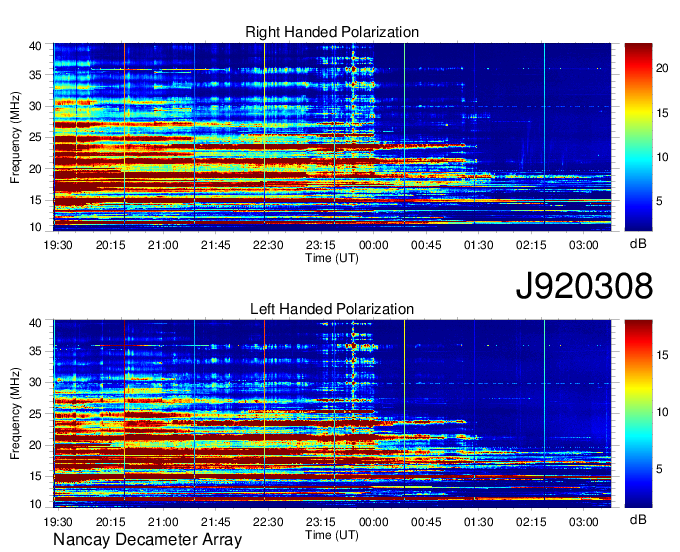The image size is (680, 552).
Task: Click the 15 value on the bottom color scale
Action: (662, 355)
